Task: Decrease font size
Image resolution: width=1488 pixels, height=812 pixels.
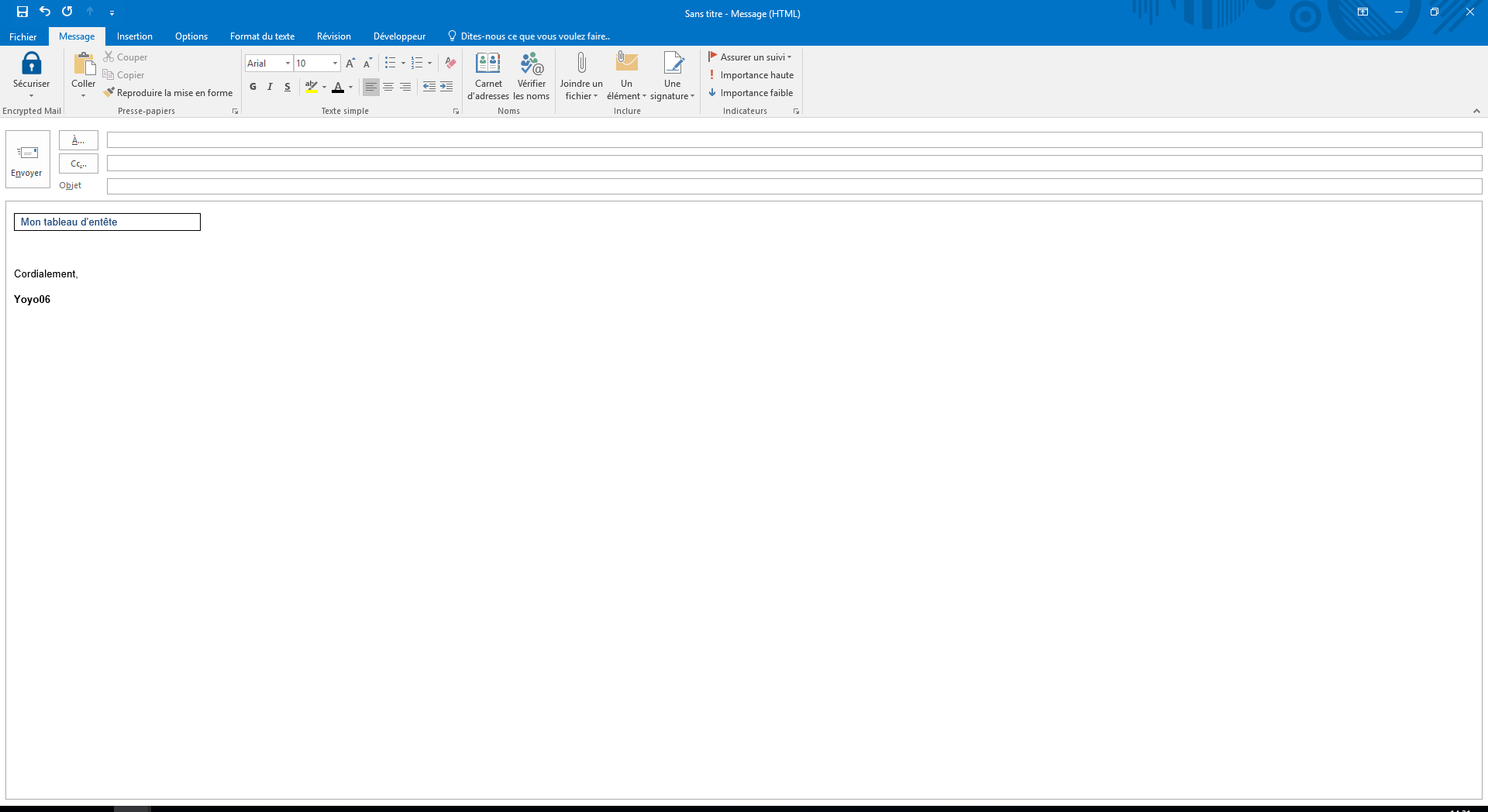Action: tap(368, 64)
